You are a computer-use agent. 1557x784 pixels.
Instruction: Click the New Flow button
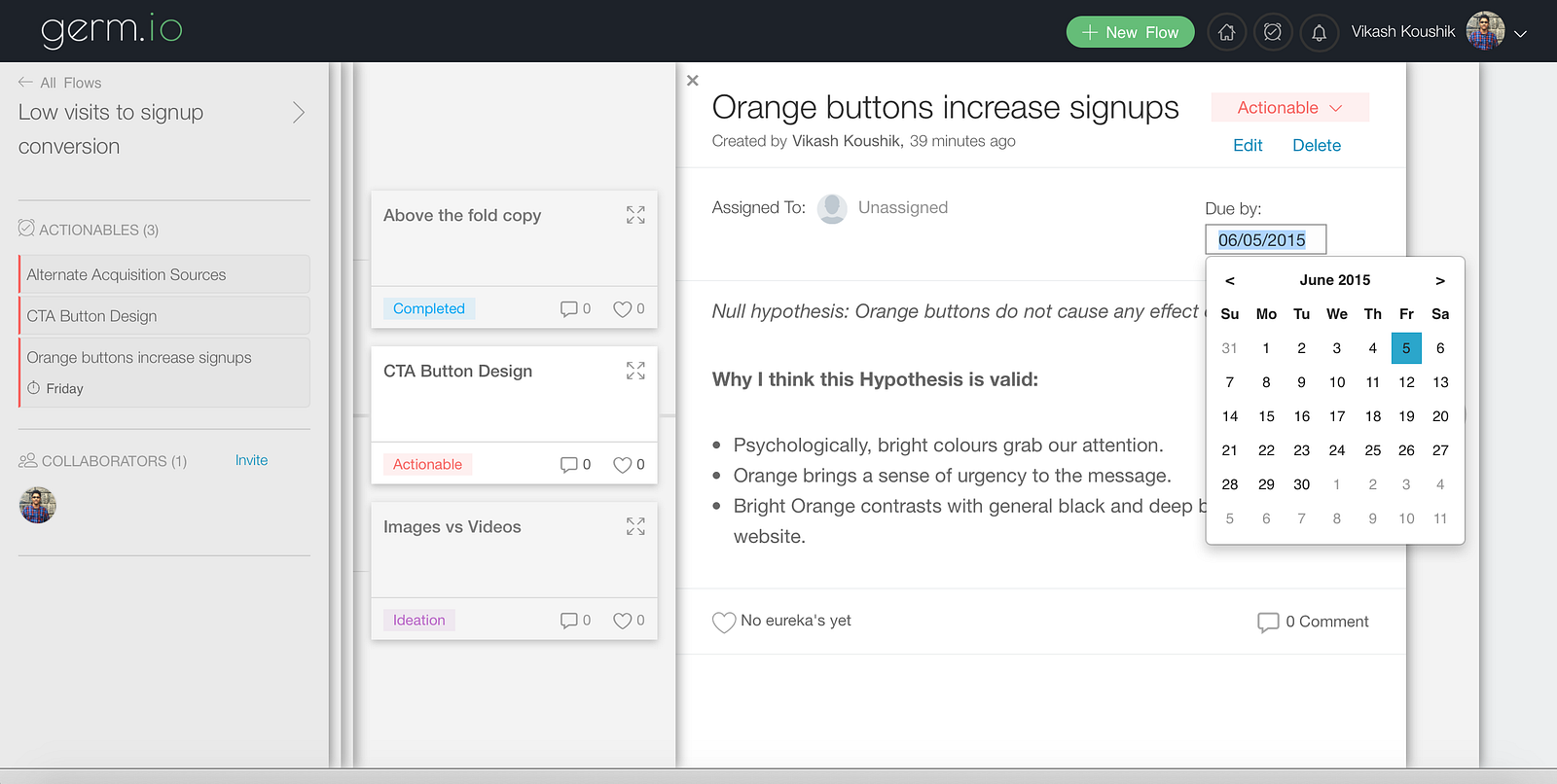click(x=1130, y=32)
